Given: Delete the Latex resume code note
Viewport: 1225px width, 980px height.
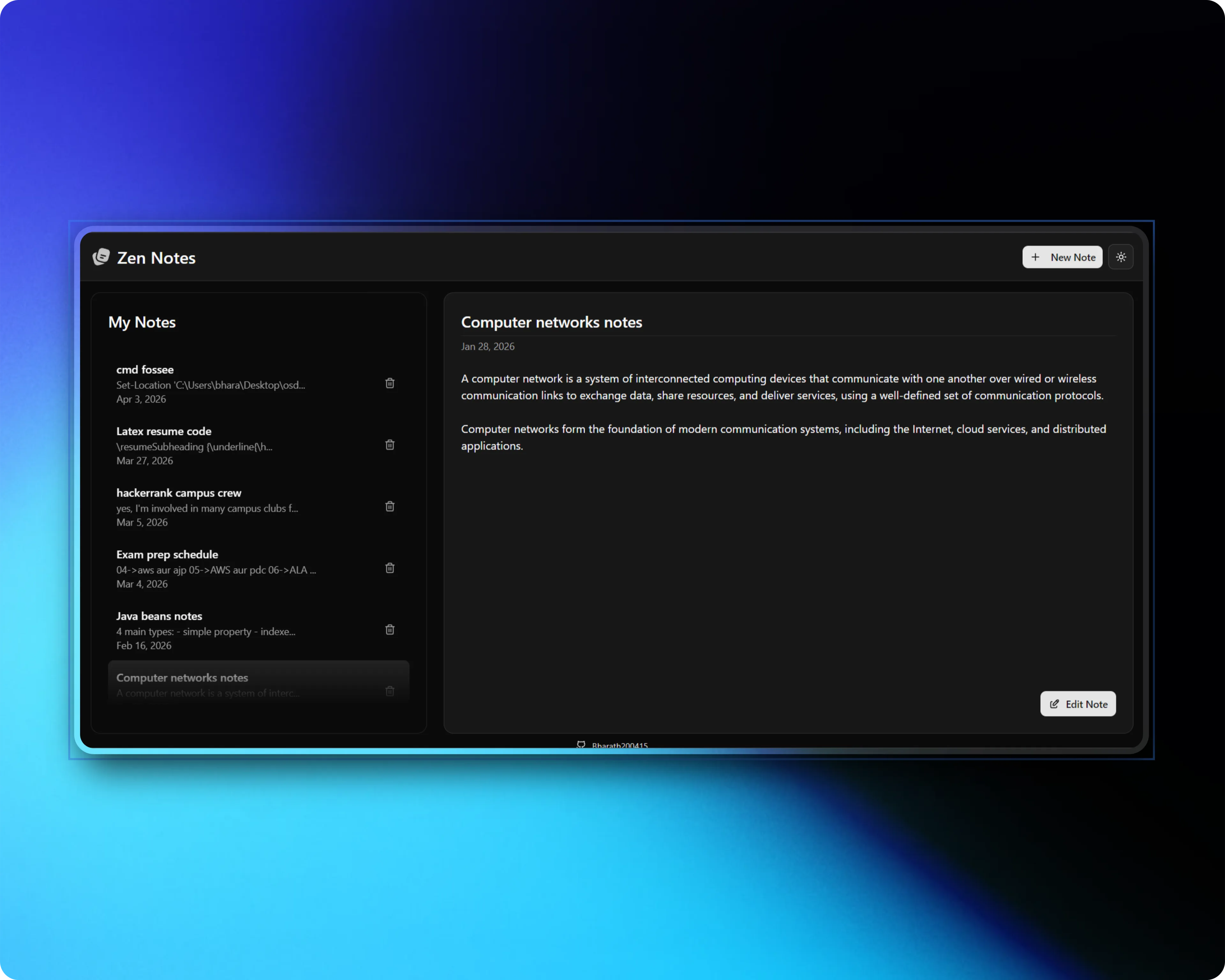Looking at the screenshot, I should (390, 445).
